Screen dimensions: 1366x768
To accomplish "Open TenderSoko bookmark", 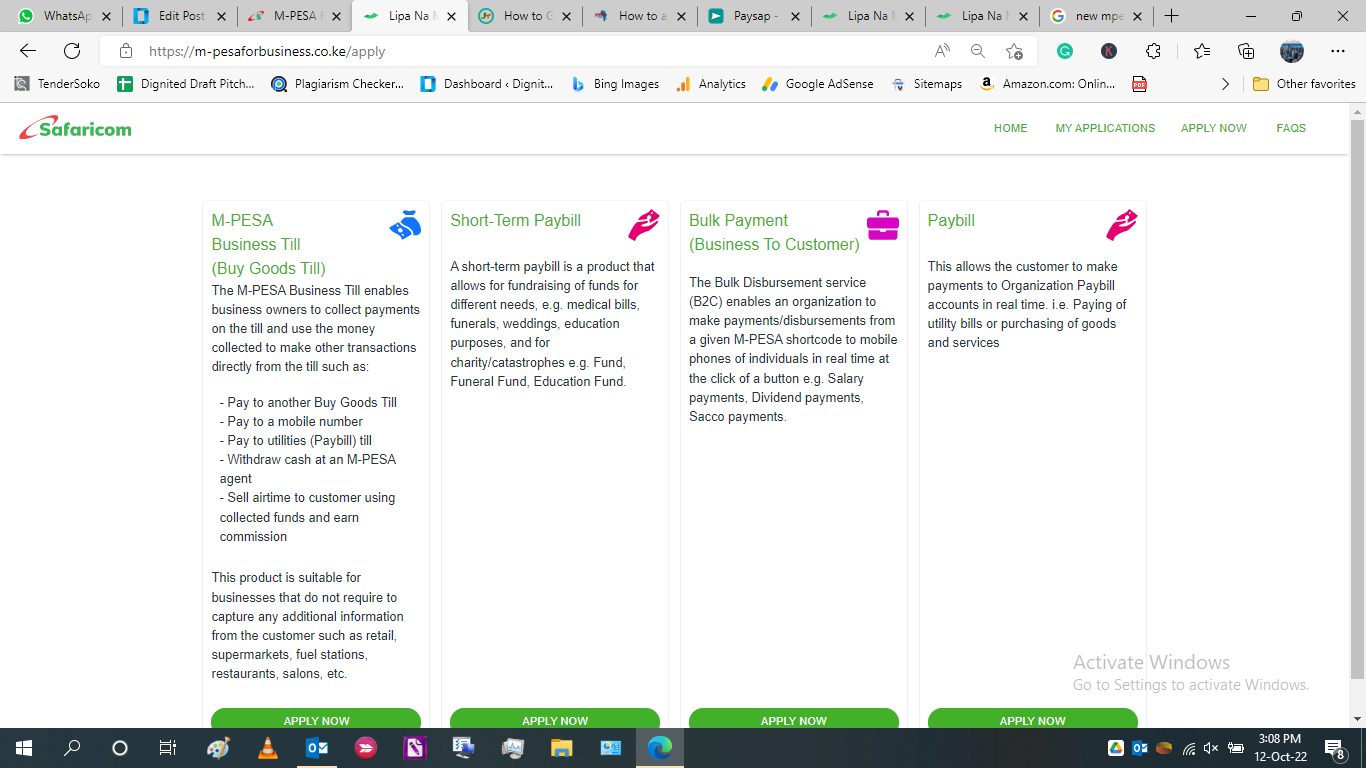I will [x=57, y=84].
